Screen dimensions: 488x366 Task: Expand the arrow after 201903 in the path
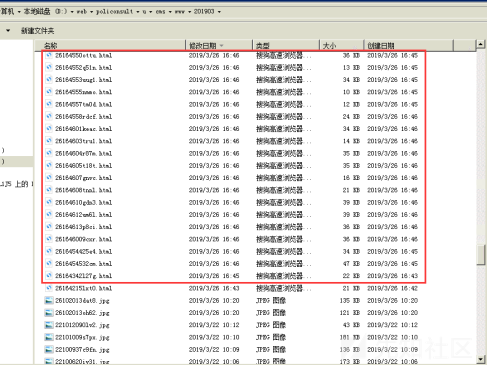219,12
